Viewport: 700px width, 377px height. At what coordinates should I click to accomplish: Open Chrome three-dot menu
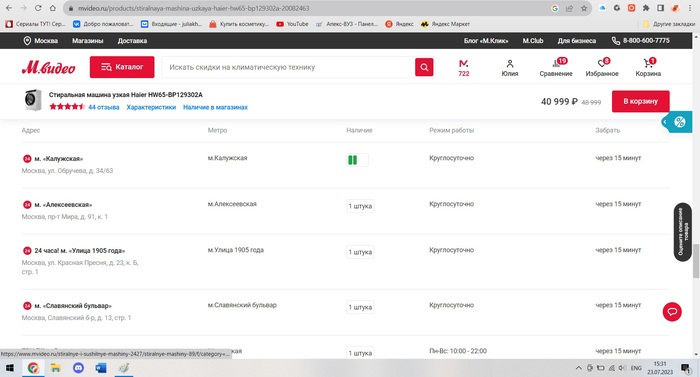(x=690, y=8)
